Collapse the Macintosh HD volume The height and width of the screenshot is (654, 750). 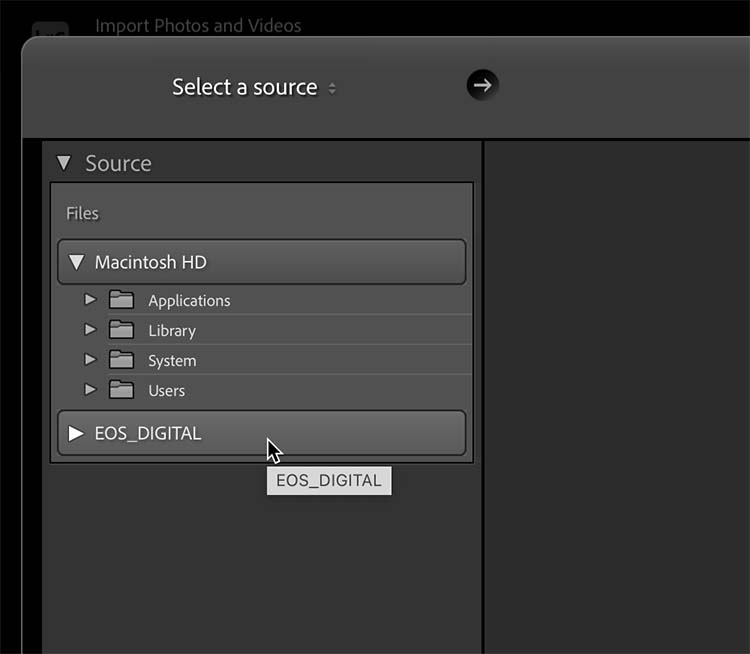point(76,262)
